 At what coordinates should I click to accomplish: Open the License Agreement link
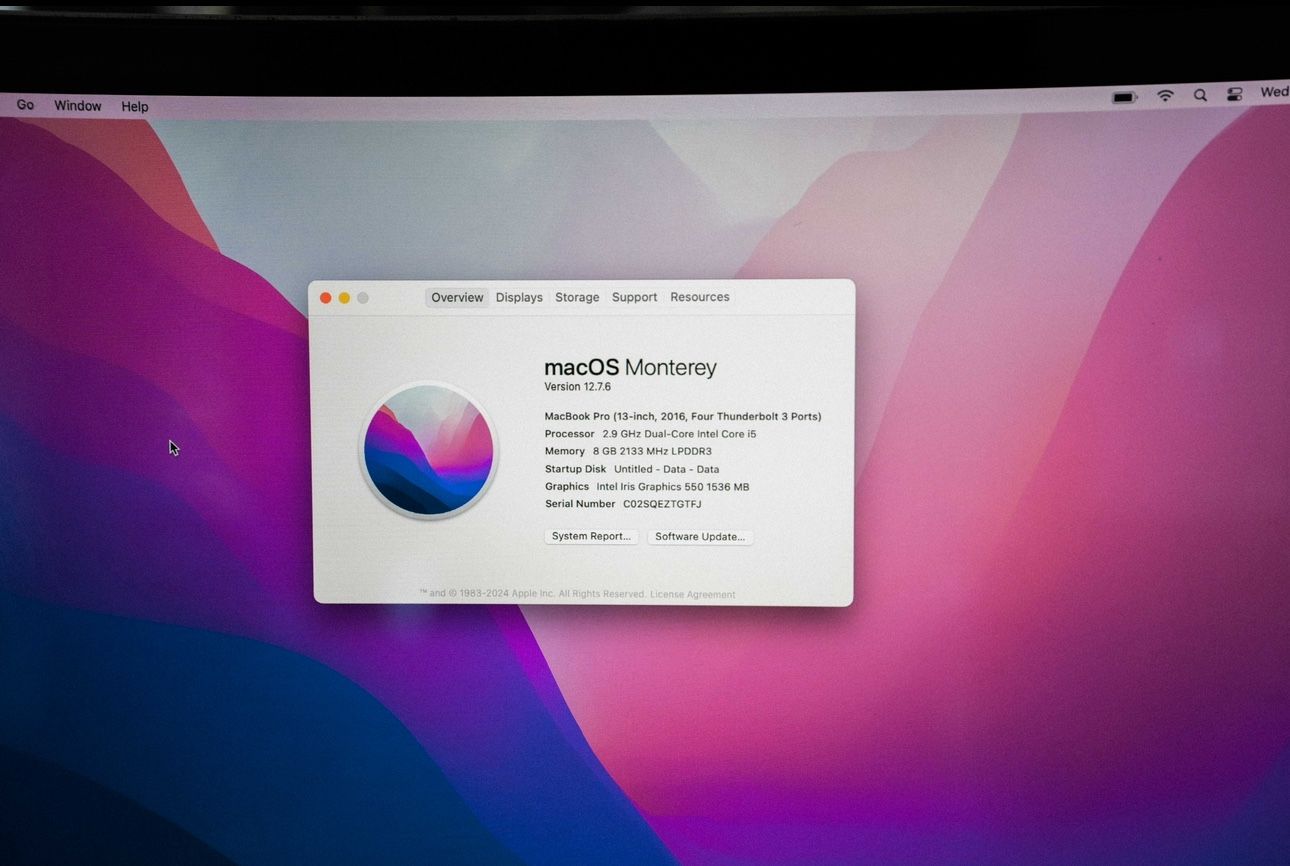pyautogui.click(x=692, y=595)
